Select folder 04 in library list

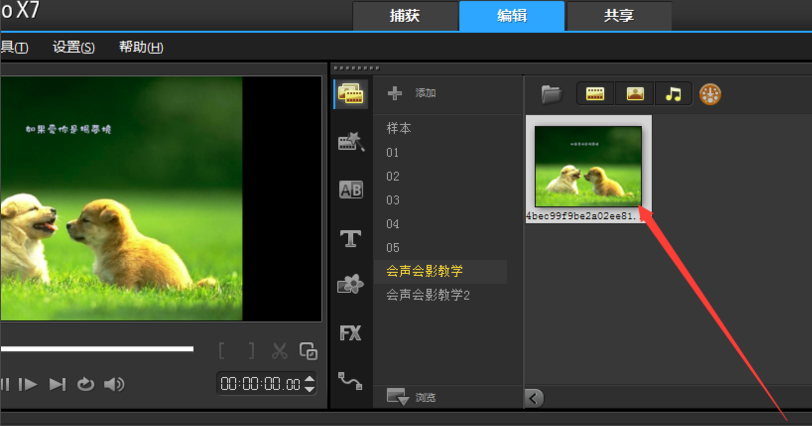(x=393, y=224)
